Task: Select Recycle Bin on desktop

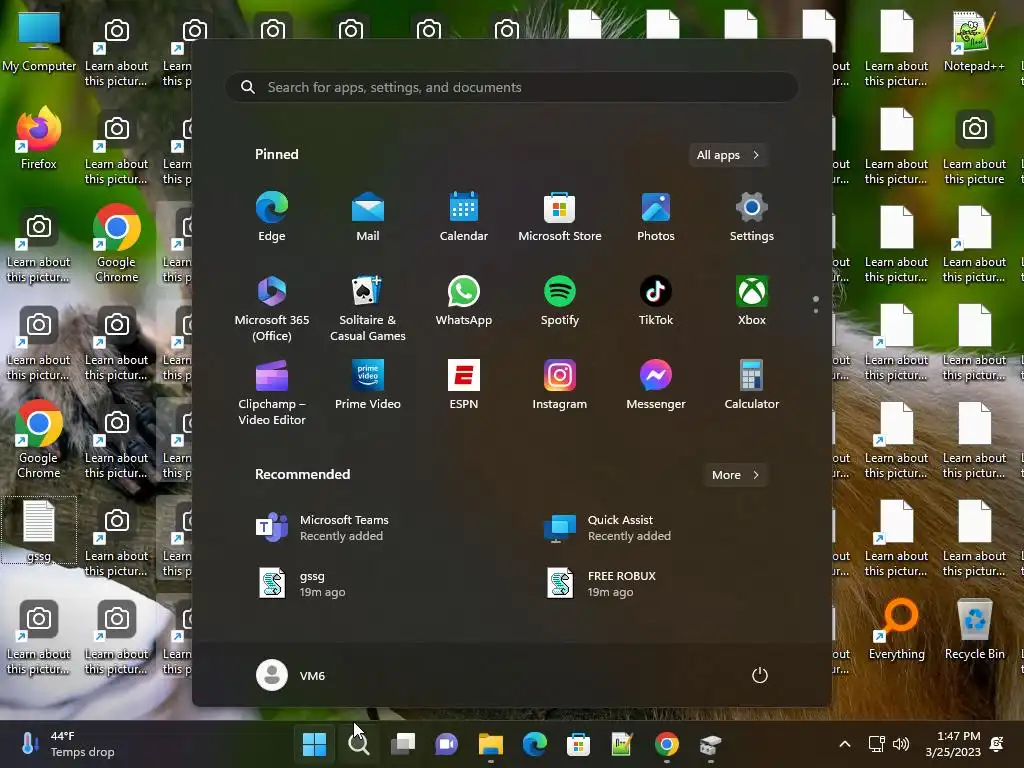Action: coord(974,629)
